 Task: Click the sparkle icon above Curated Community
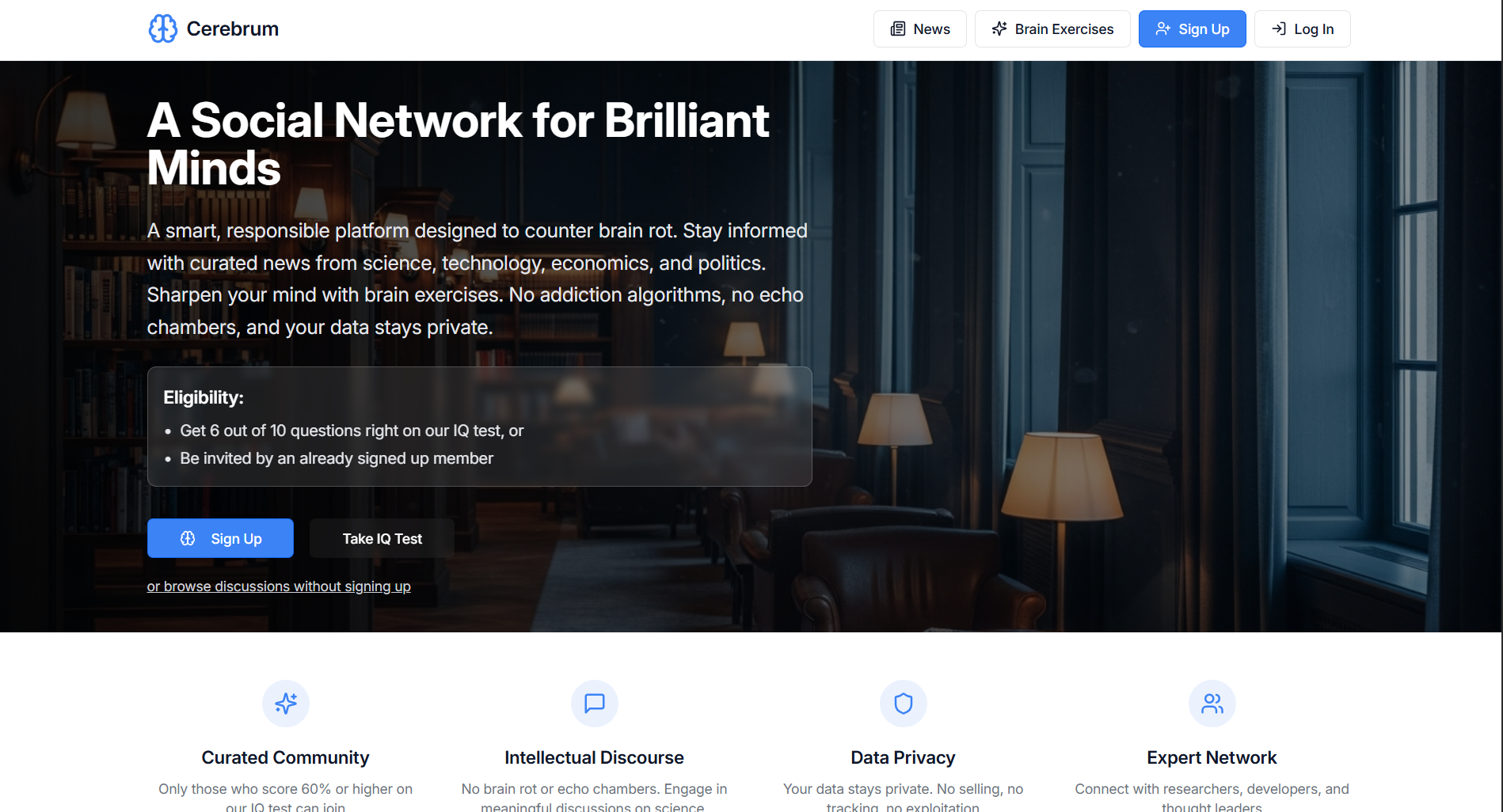pos(286,704)
